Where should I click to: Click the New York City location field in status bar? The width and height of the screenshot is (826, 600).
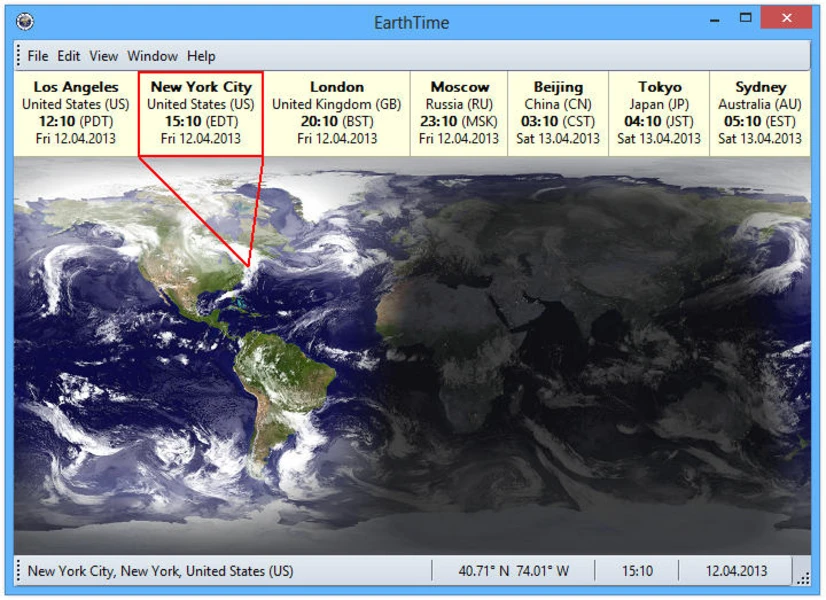click(x=160, y=571)
